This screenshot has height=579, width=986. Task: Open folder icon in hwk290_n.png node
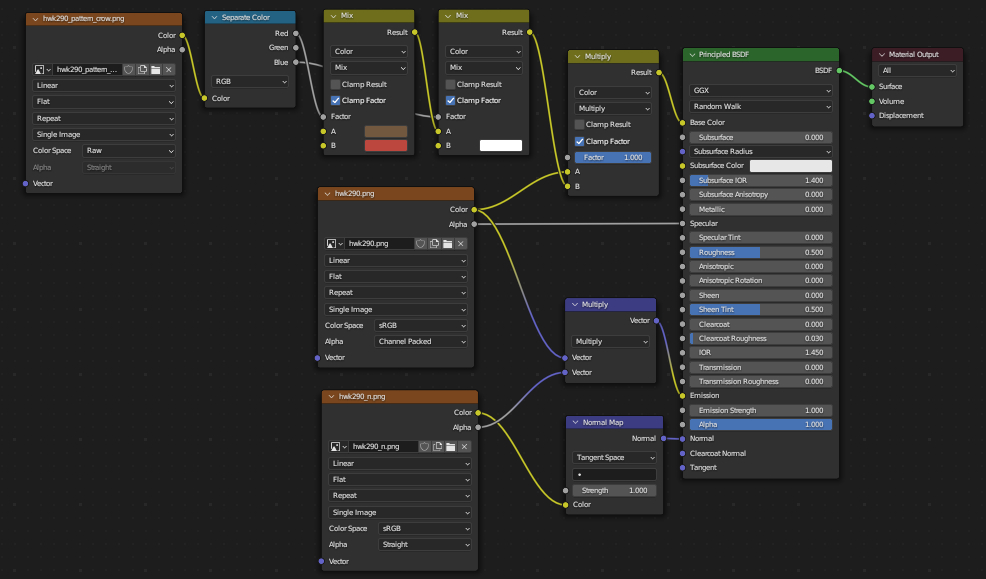(451, 446)
